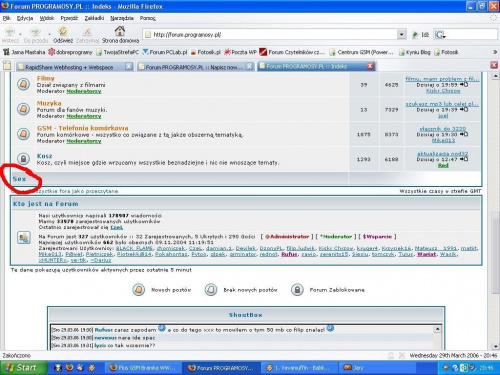Open latest post arrow in Filmy row
Viewport: 500px width, 375px height.
464,85
